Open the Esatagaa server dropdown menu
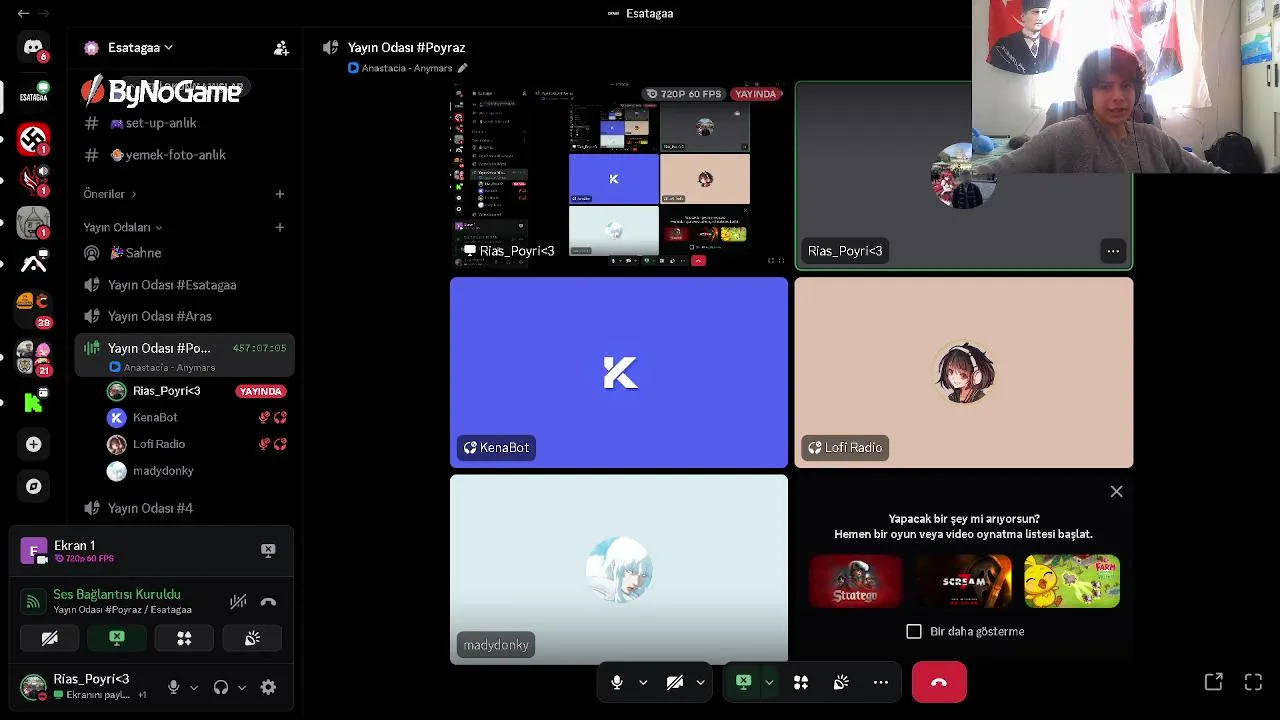This screenshot has width=1280, height=720. [140, 47]
